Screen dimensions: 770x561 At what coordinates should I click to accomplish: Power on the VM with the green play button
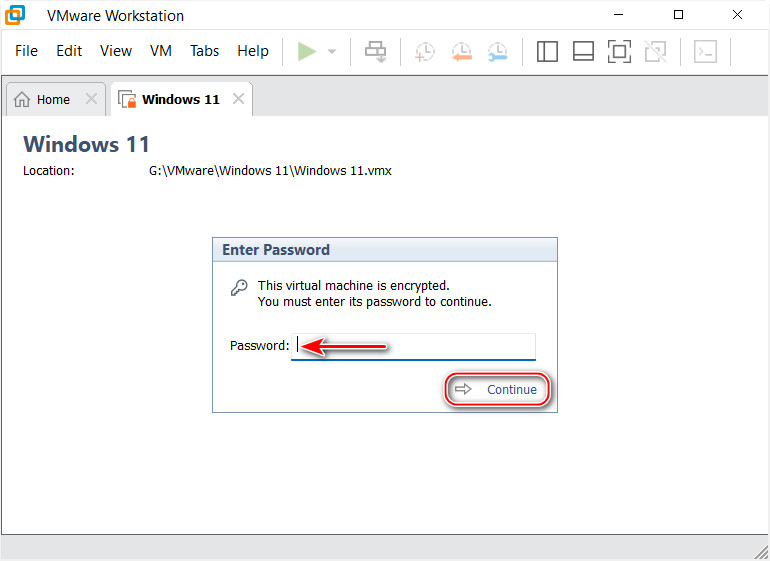tap(307, 51)
